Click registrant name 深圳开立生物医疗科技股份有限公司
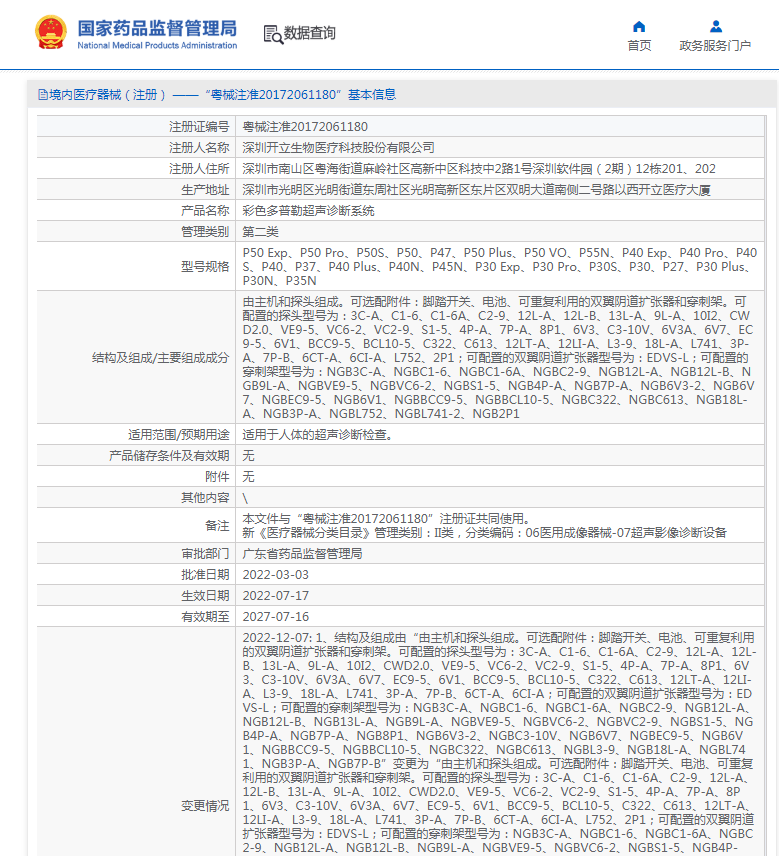779x856 pixels. [339, 148]
